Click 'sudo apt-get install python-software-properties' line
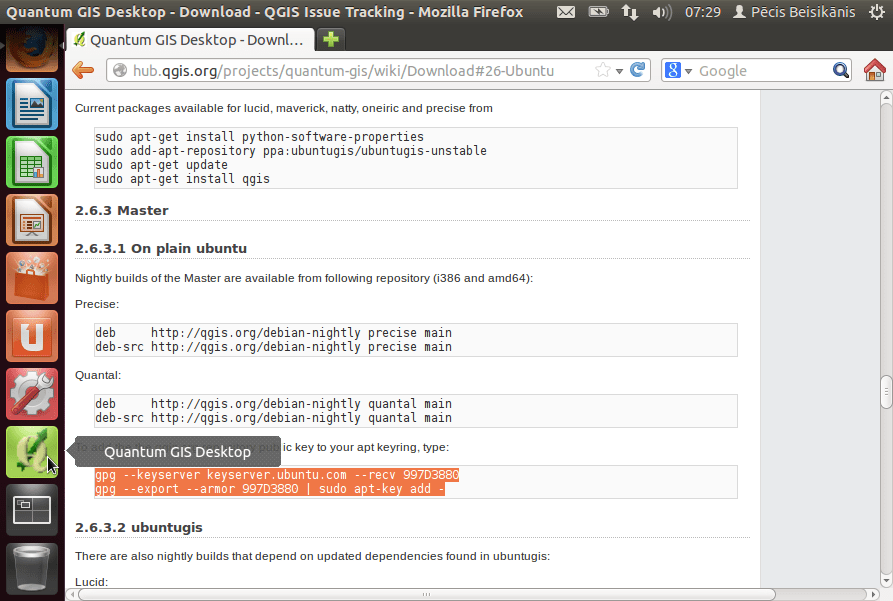893x601 pixels. (259, 137)
